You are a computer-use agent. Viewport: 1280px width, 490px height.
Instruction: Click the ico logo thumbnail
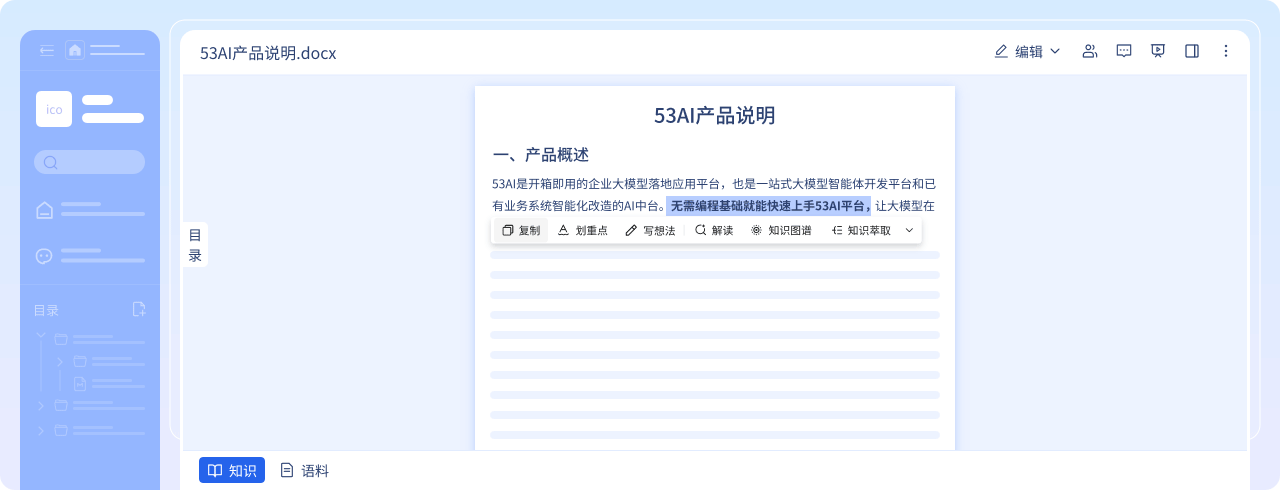[x=54, y=109]
